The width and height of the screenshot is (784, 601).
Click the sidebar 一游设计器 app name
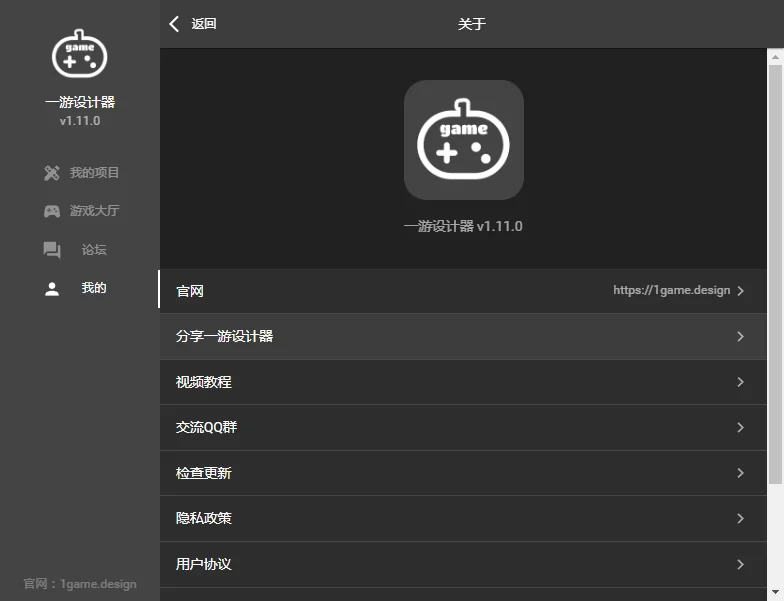[80, 102]
